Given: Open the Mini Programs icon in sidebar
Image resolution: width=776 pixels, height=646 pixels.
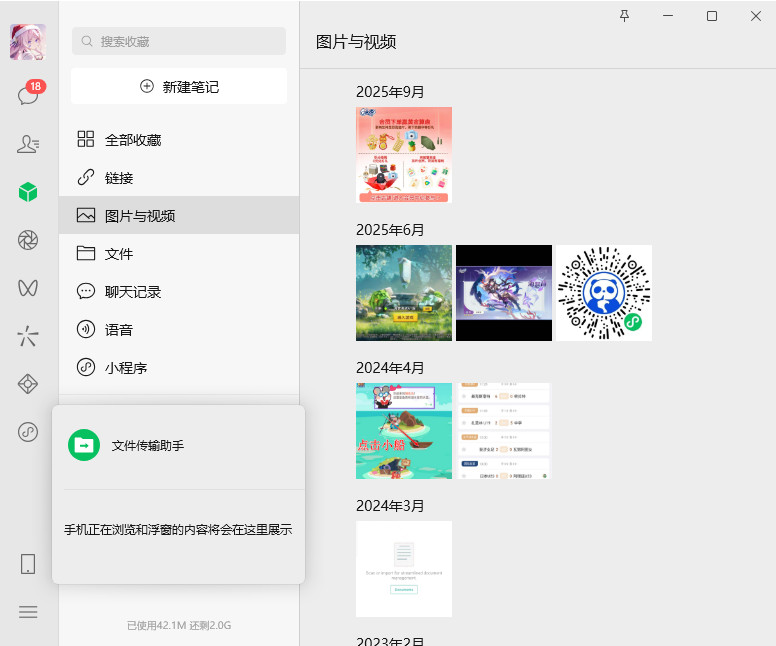Looking at the screenshot, I should [28, 432].
